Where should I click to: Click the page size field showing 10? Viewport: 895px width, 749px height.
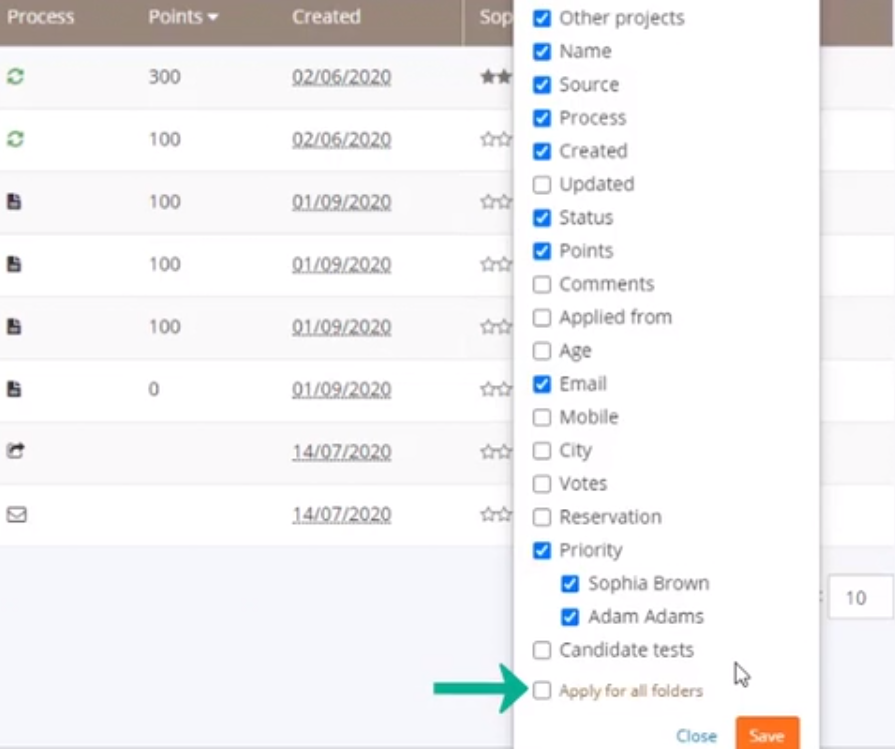[x=860, y=597]
